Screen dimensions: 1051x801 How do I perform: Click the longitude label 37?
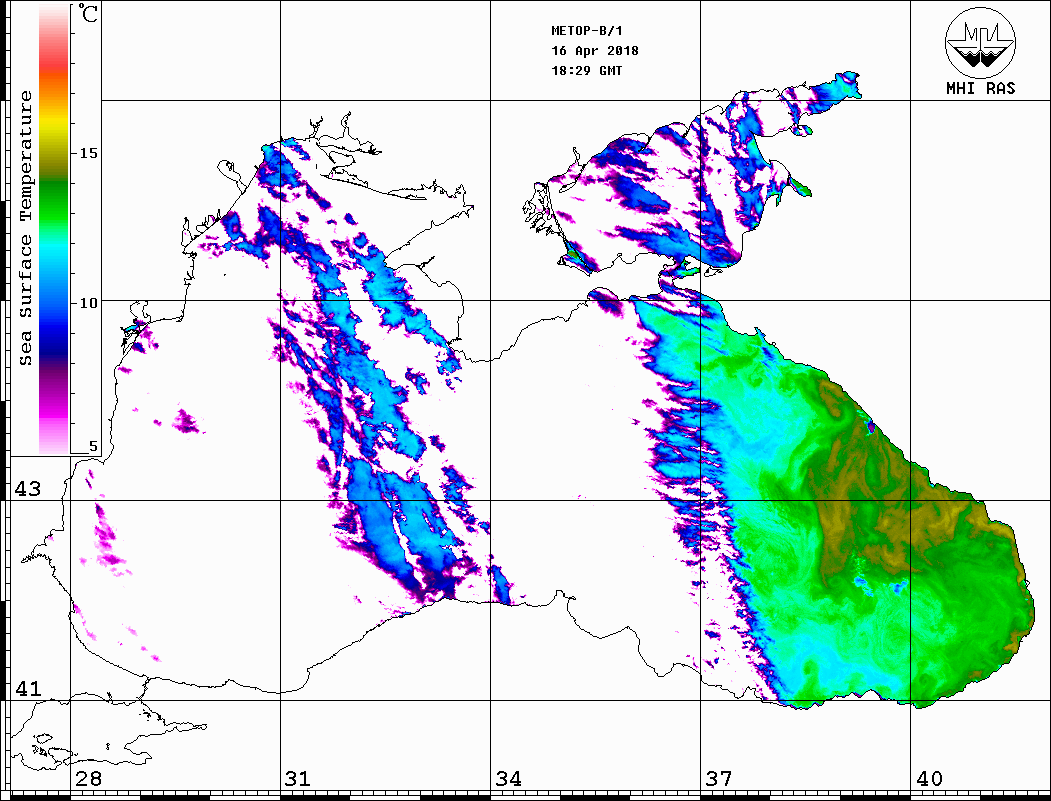click(x=718, y=779)
